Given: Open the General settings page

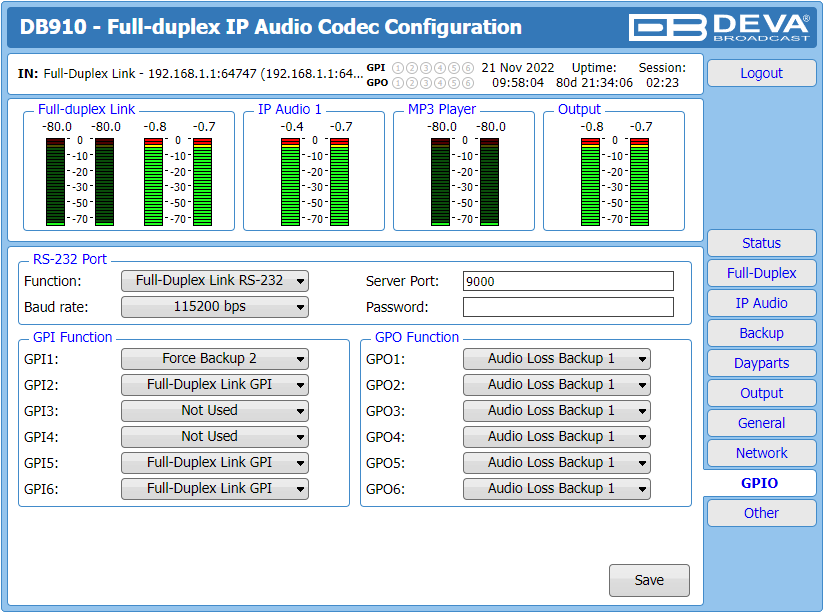Looking at the screenshot, I should point(761,423).
